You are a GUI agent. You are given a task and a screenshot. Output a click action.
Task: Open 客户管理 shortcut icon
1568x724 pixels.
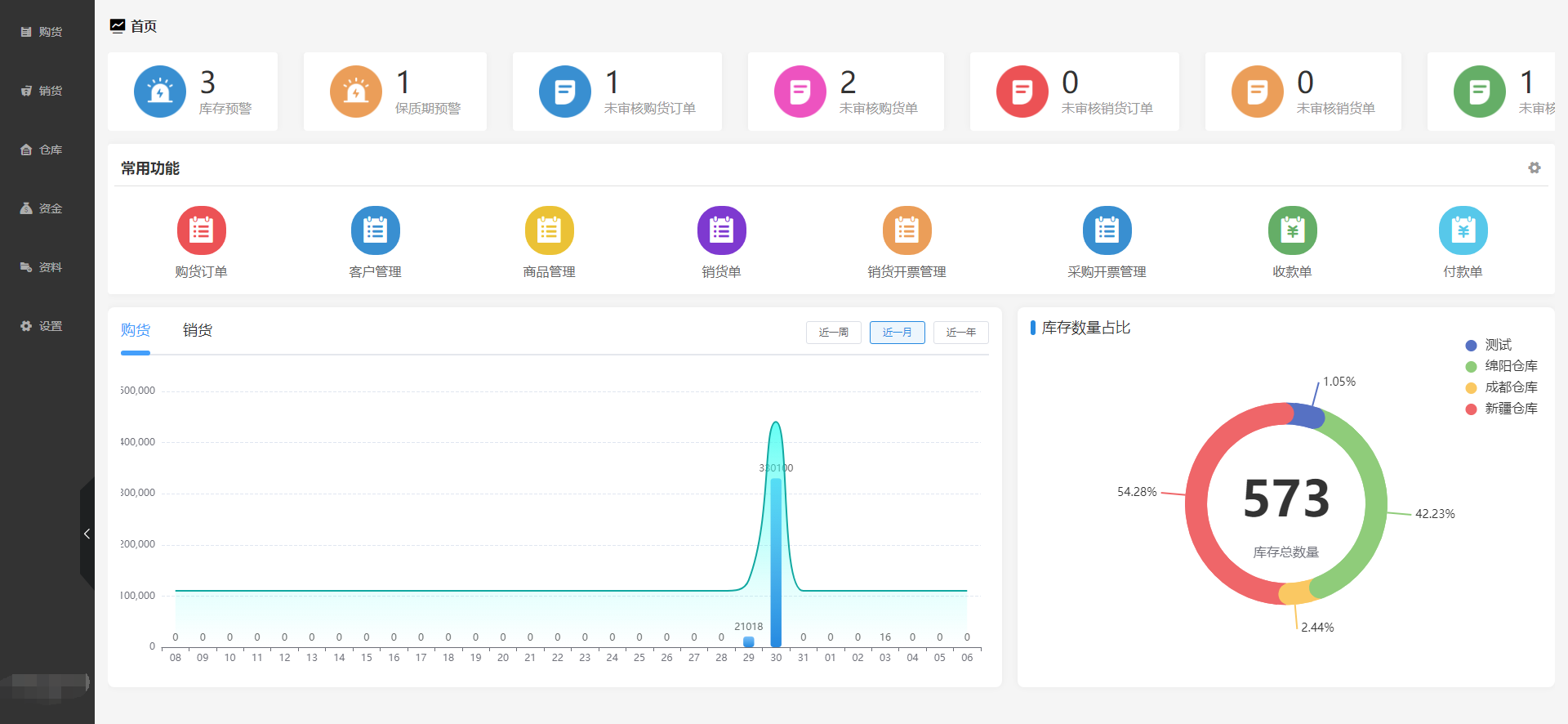376,230
